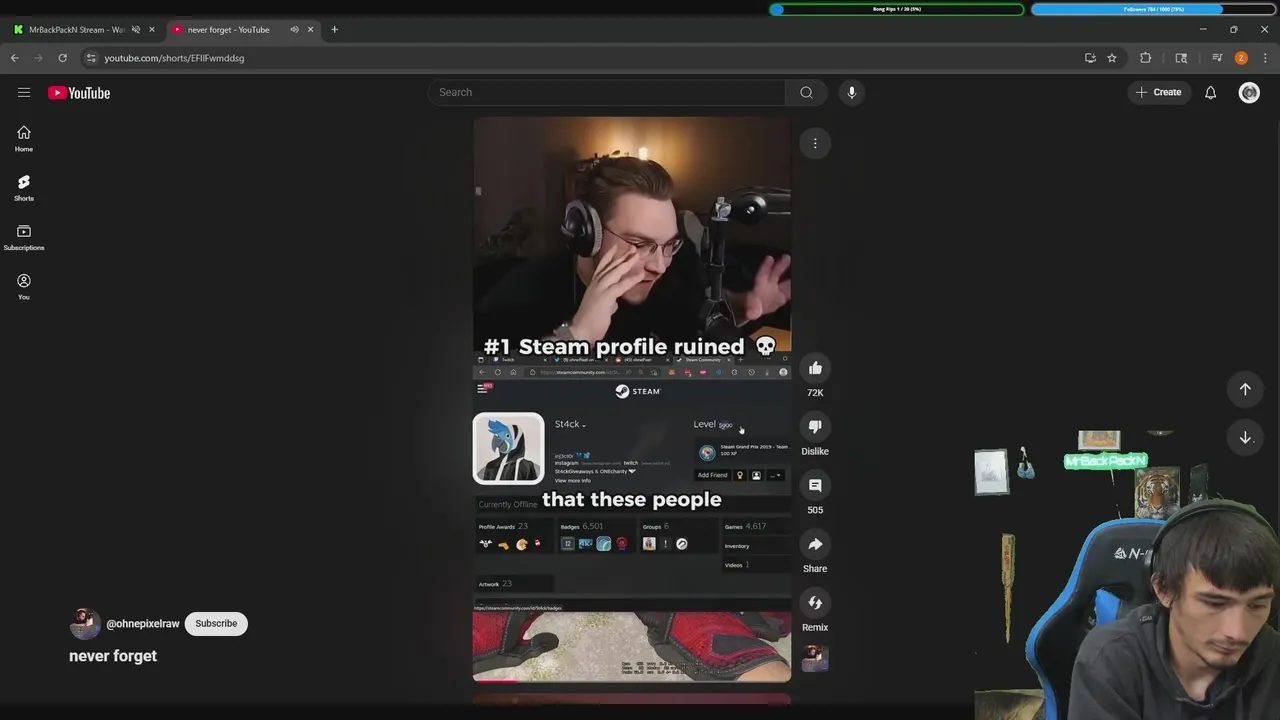Open the notifications bell

pyautogui.click(x=1210, y=92)
